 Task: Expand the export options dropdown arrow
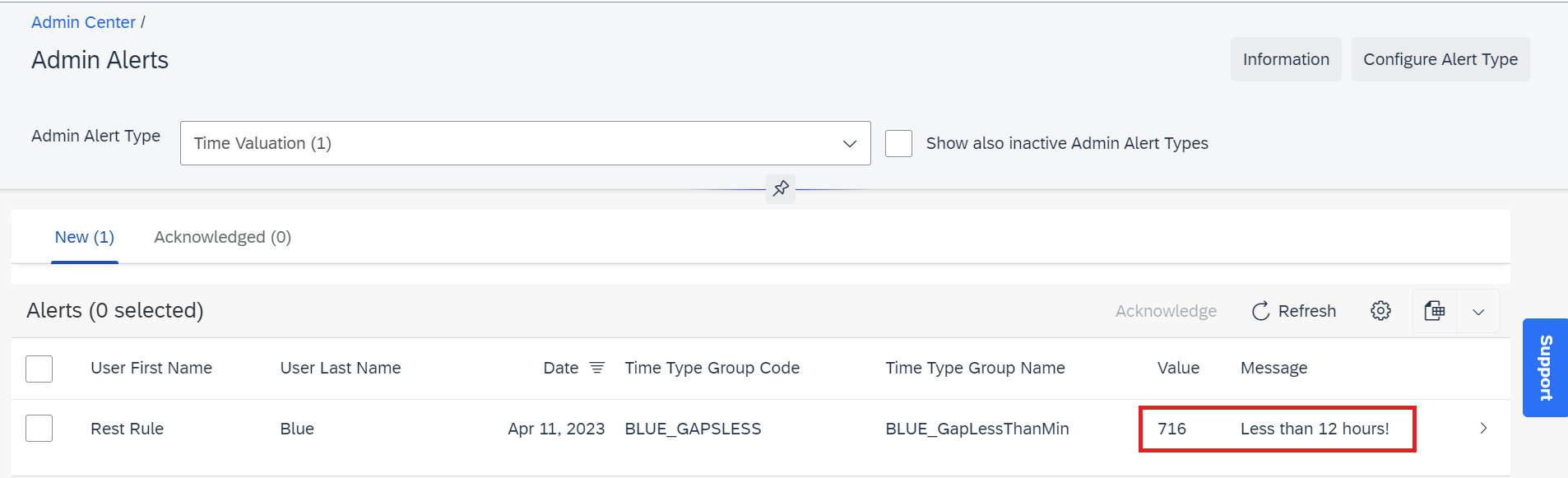[x=1478, y=311]
